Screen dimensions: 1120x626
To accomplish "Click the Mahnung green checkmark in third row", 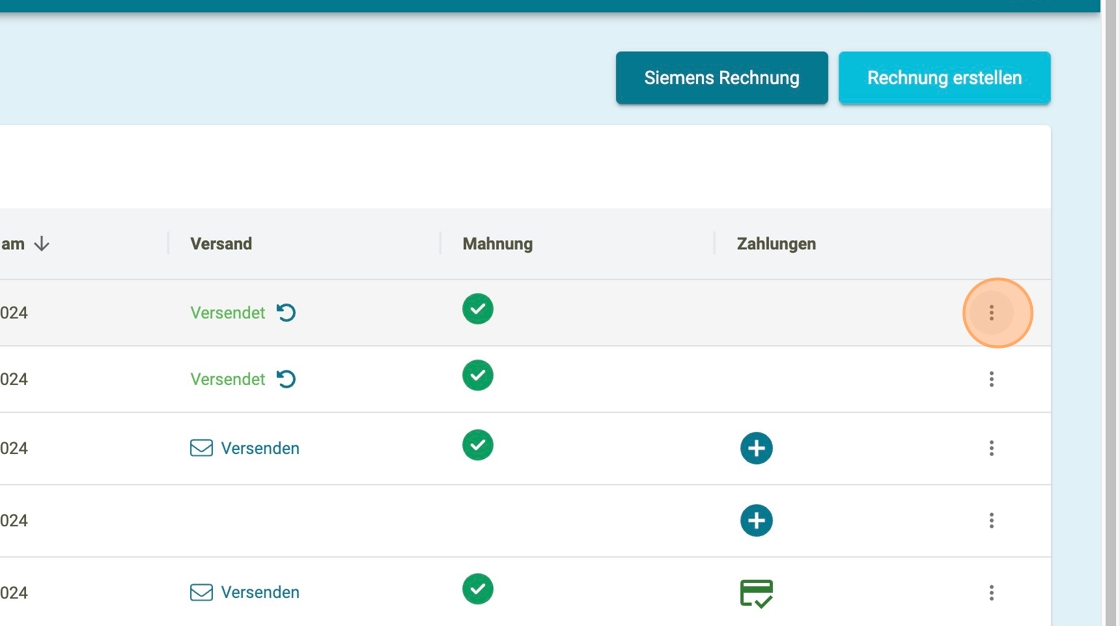I will tap(478, 444).
